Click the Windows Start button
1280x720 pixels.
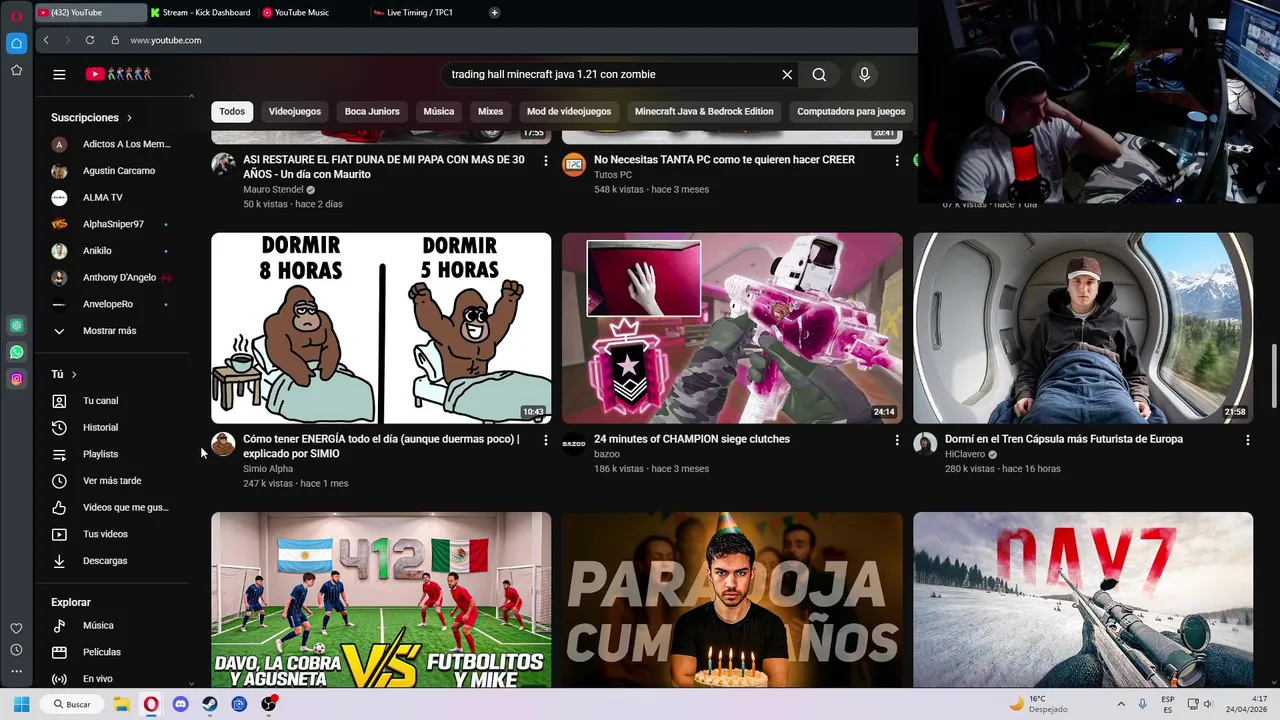click(21, 704)
